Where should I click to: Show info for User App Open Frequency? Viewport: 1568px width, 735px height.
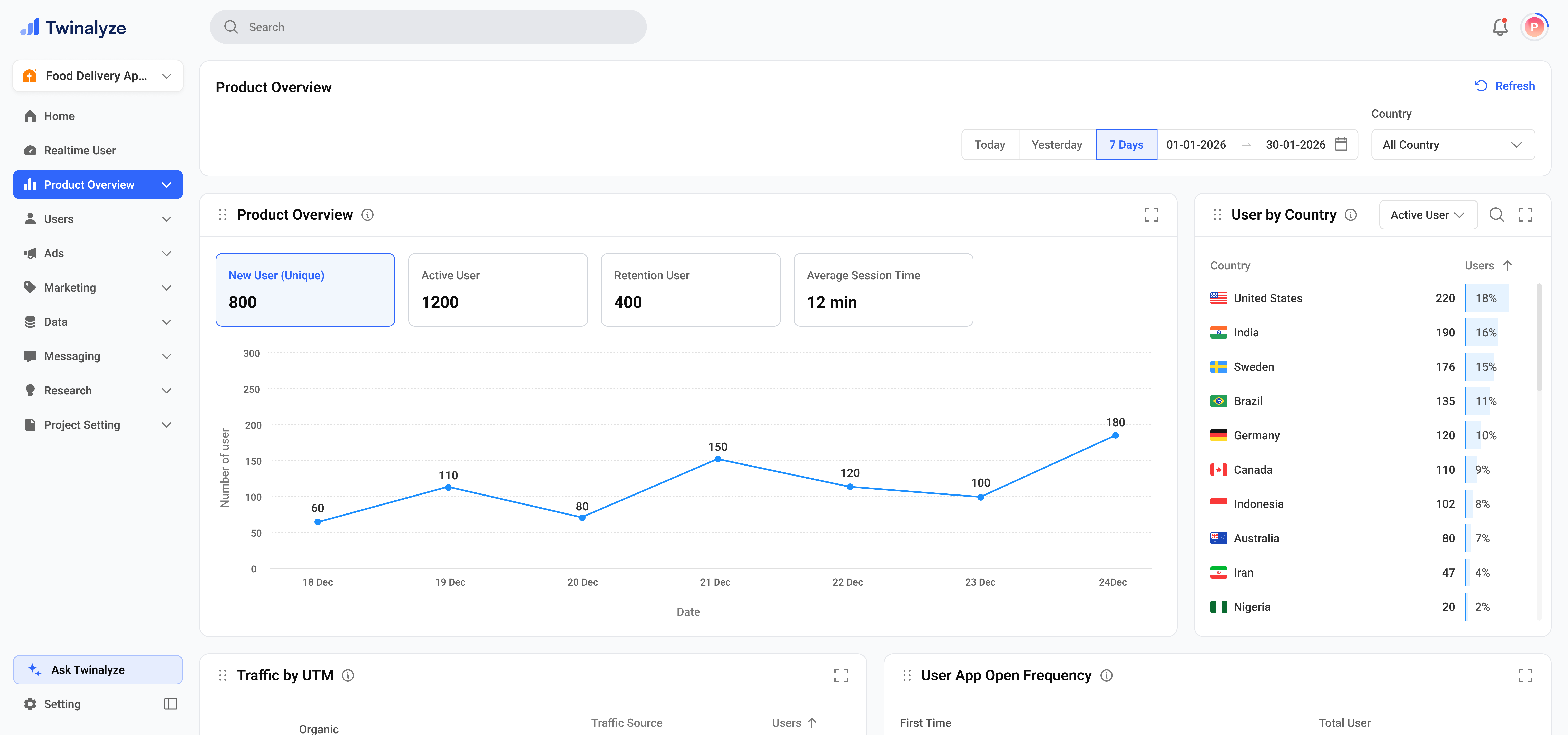click(1107, 675)
